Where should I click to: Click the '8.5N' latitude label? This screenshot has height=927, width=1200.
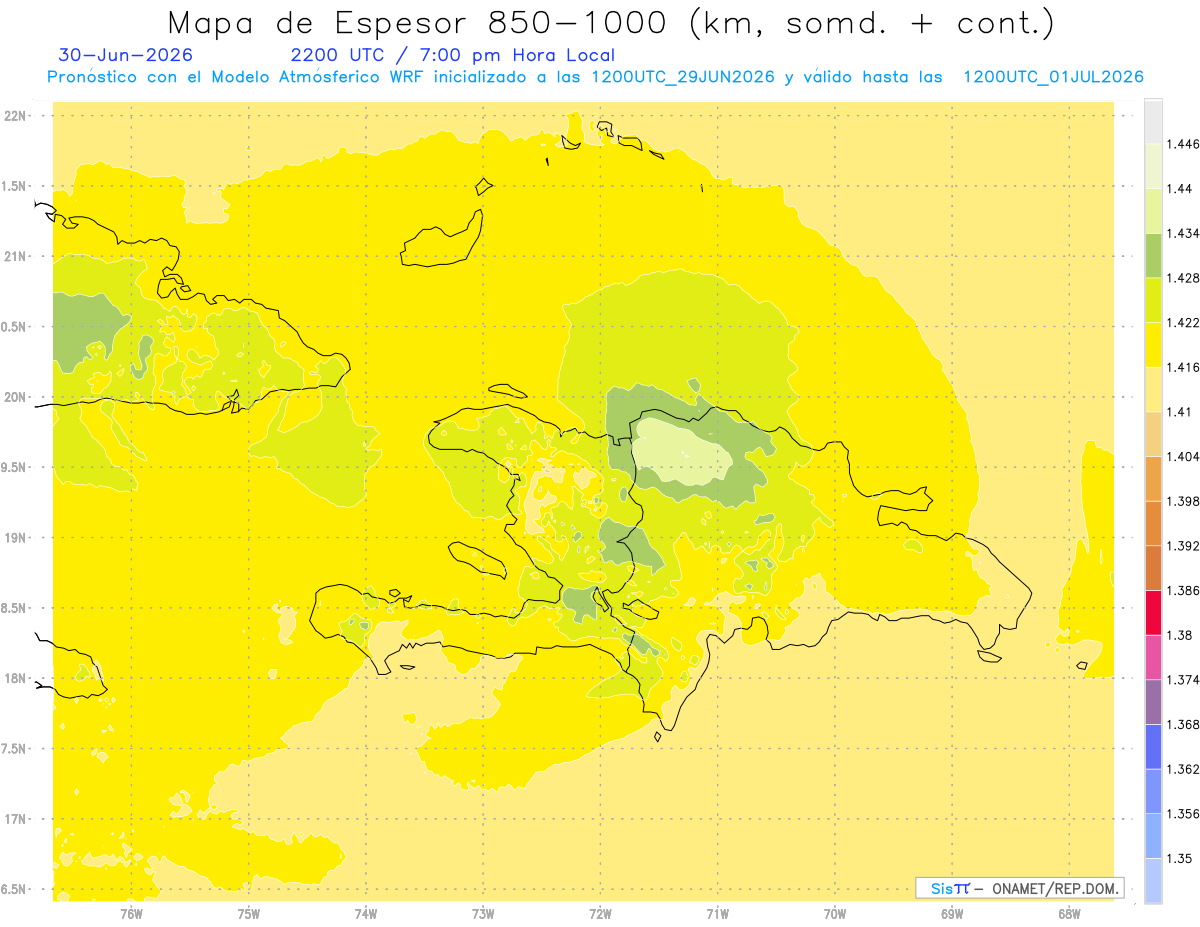(15, 608)
